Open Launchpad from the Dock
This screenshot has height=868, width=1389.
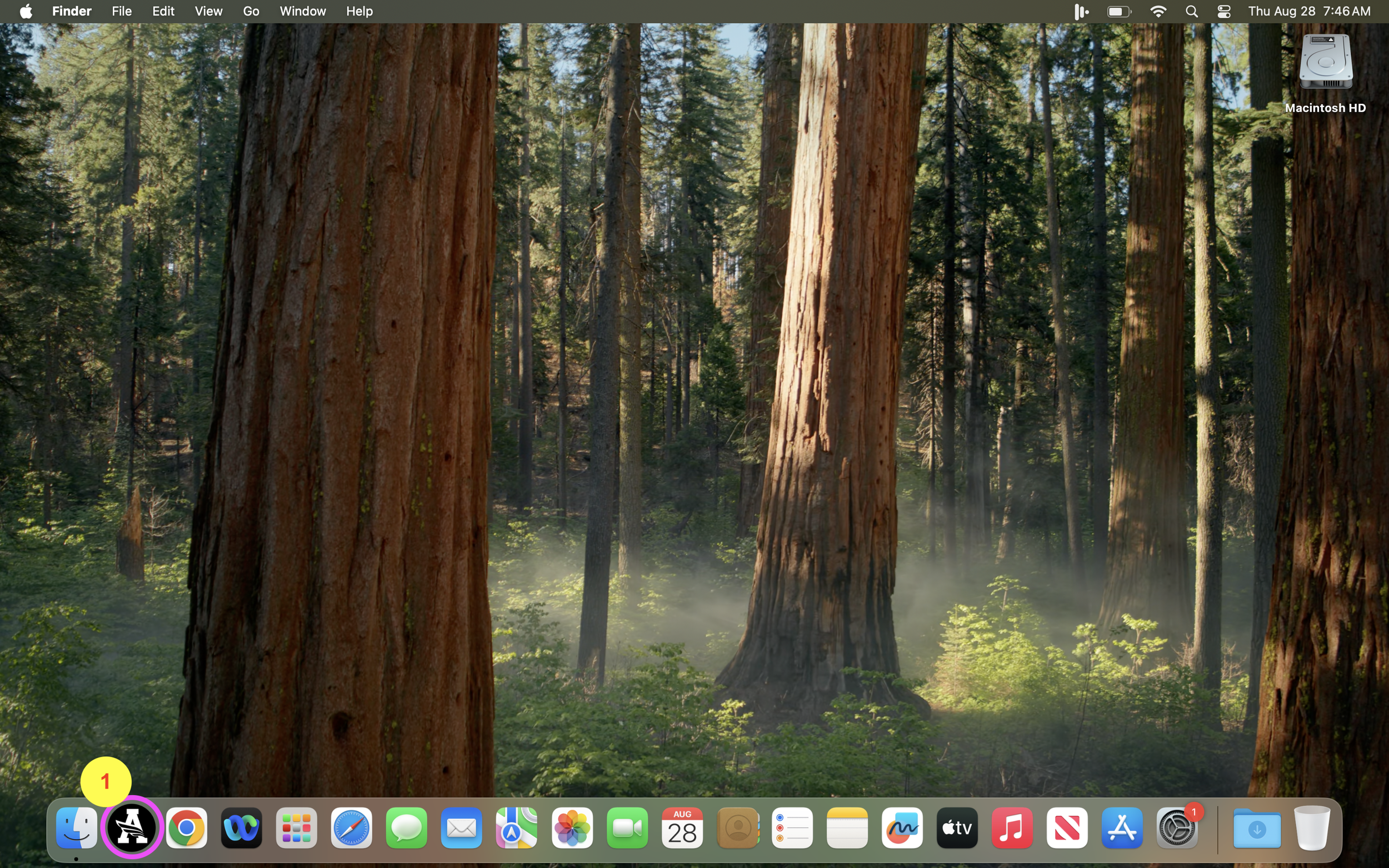(x=296, y=828)
